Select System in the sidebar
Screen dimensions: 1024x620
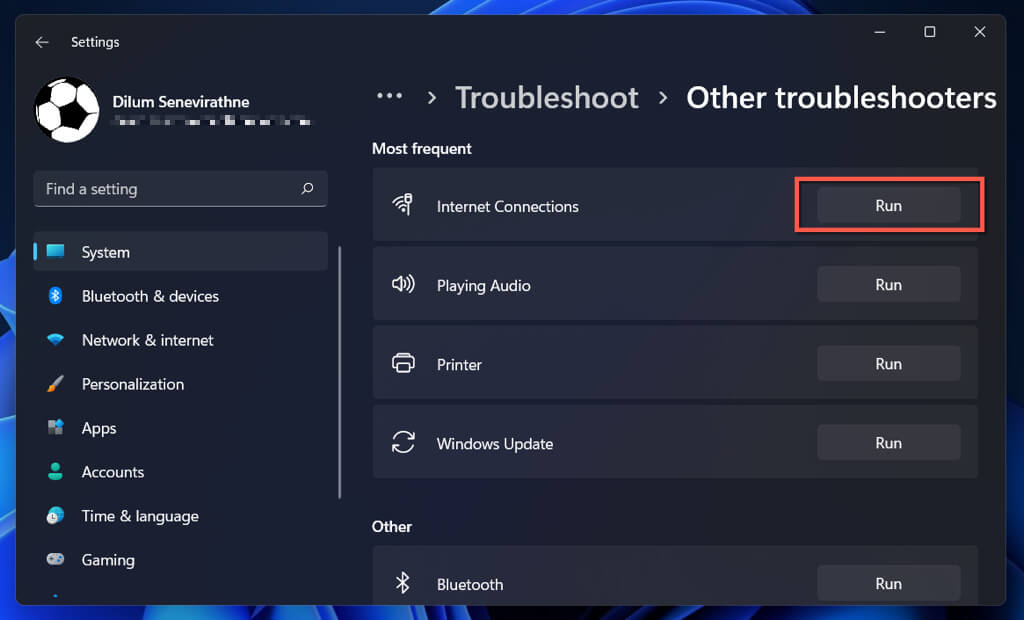point(181,252)
